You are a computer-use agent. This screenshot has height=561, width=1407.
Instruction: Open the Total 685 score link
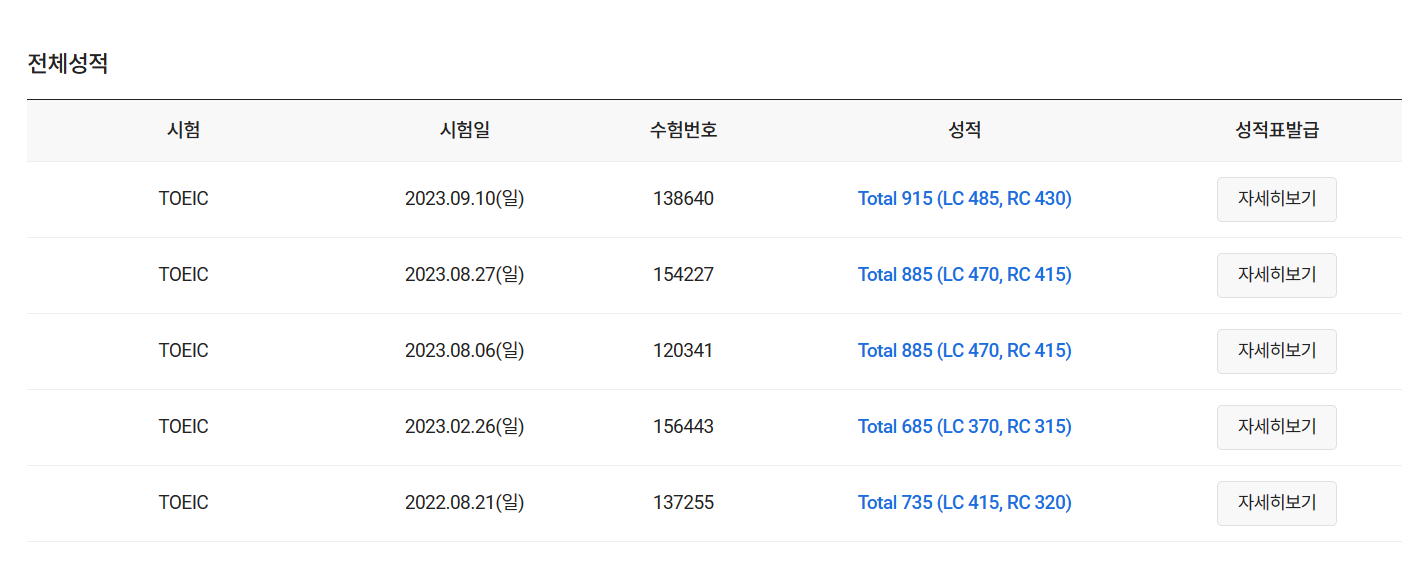[964, 427]
